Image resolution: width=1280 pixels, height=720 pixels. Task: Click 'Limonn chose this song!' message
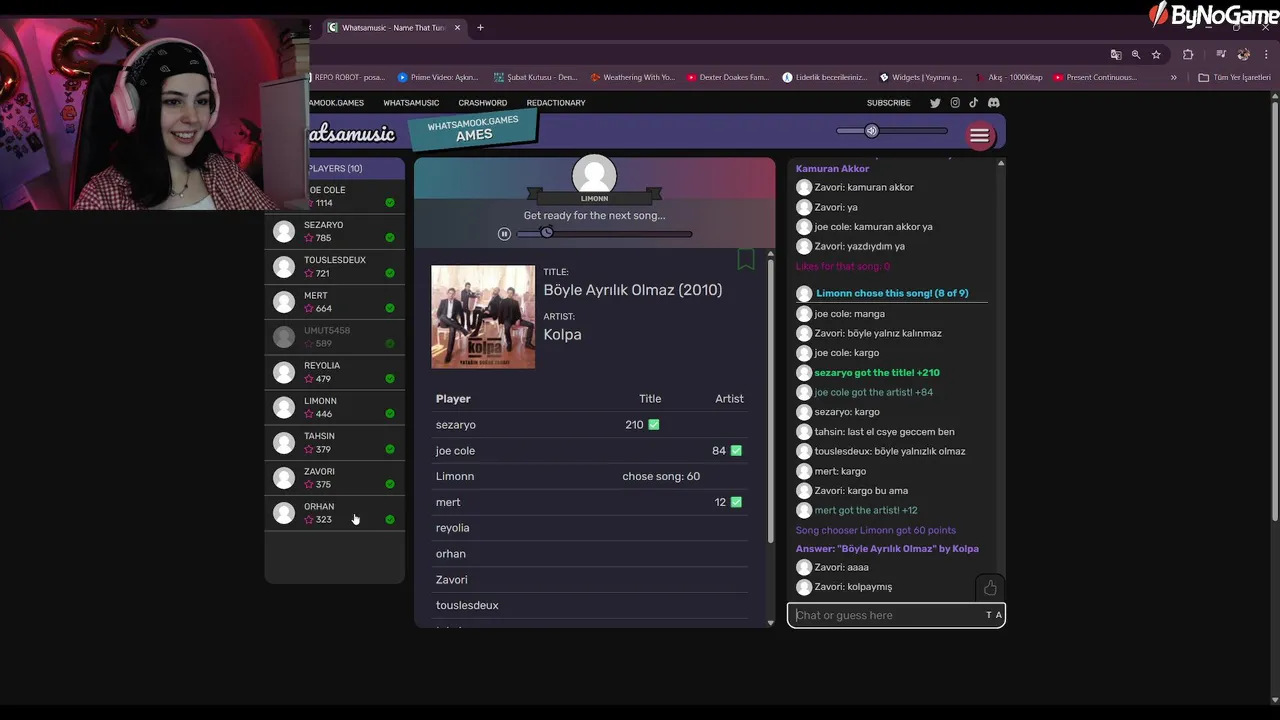click(892, 293)
